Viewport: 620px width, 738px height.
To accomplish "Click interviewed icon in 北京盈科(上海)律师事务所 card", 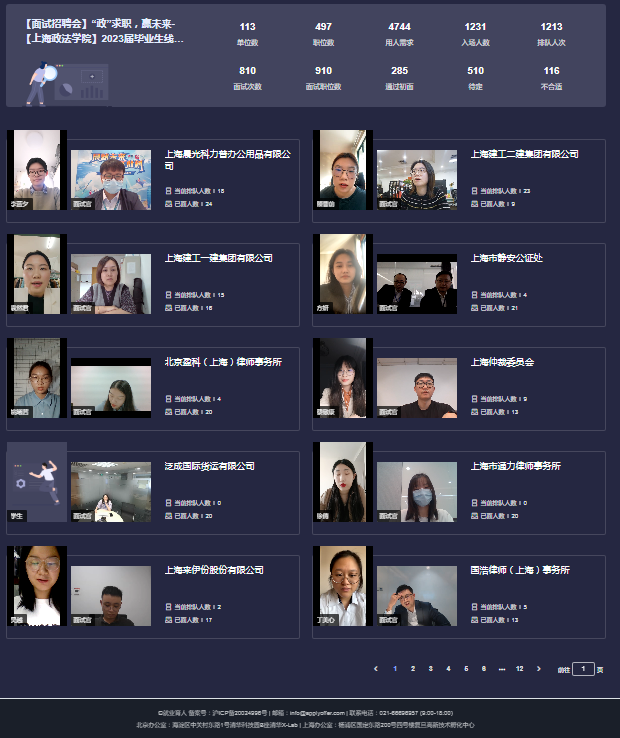I will pos(168,412).
